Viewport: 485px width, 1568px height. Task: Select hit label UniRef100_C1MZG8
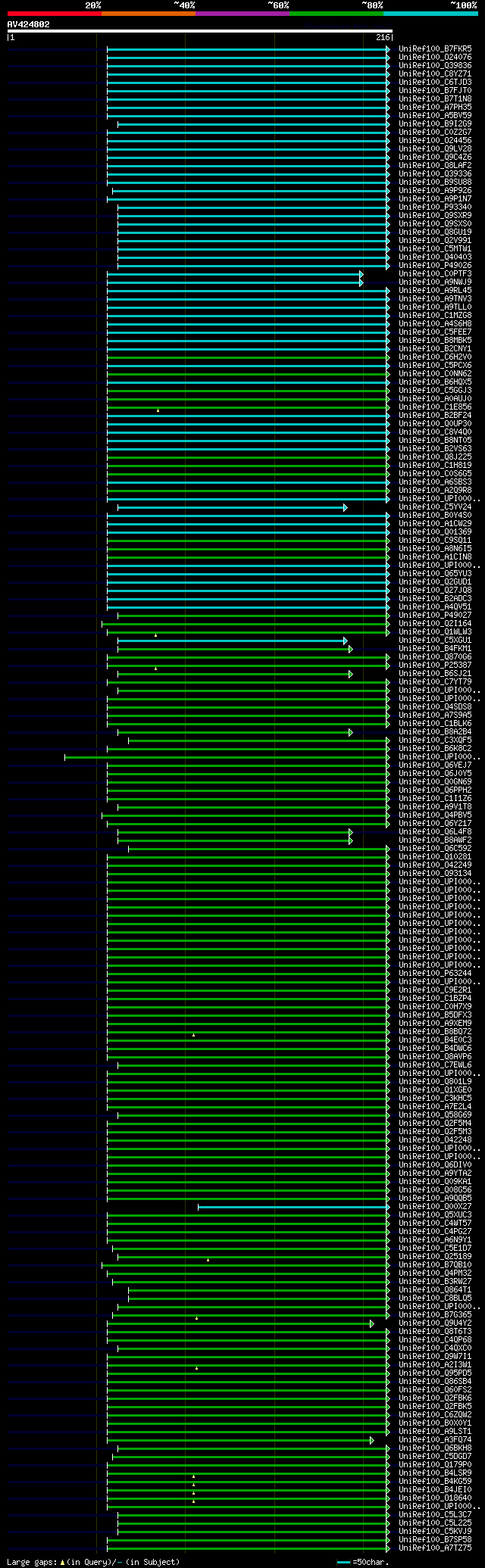tap(435, 316)
